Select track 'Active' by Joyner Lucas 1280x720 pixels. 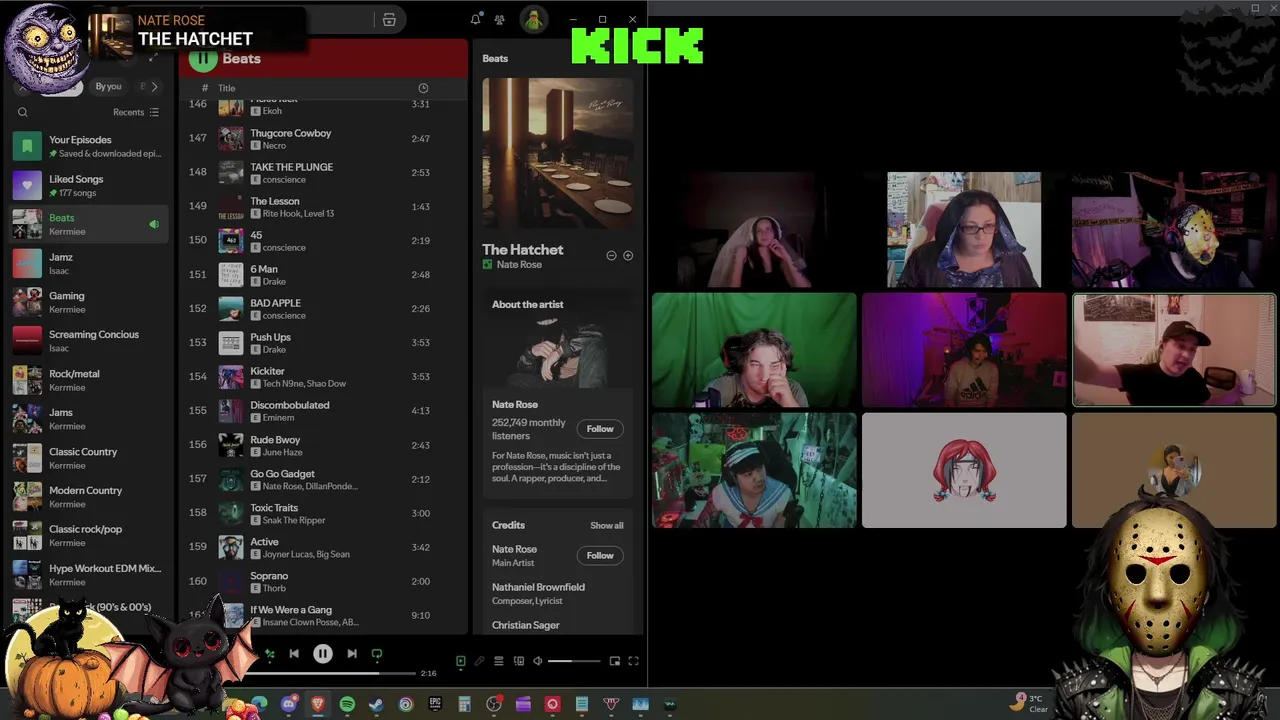(324, 548)
